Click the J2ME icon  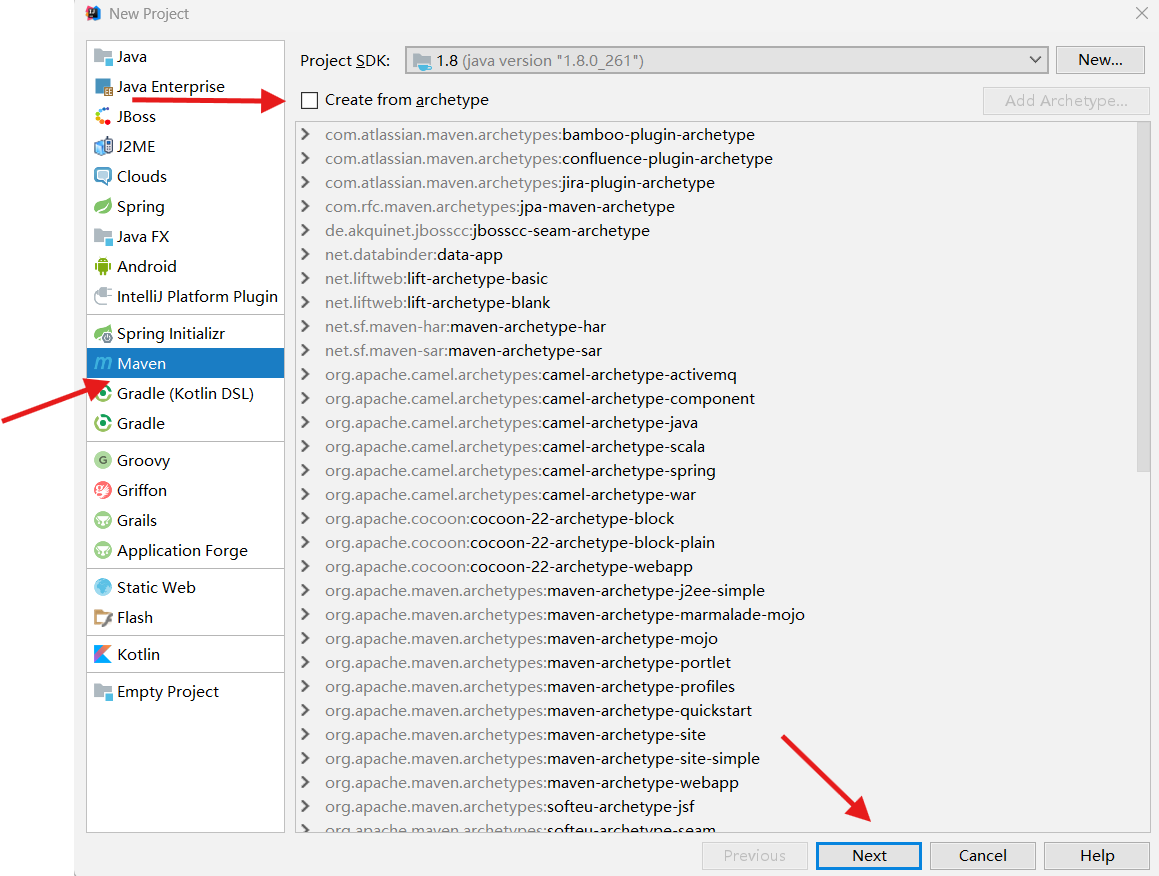(x=103, y=147)
